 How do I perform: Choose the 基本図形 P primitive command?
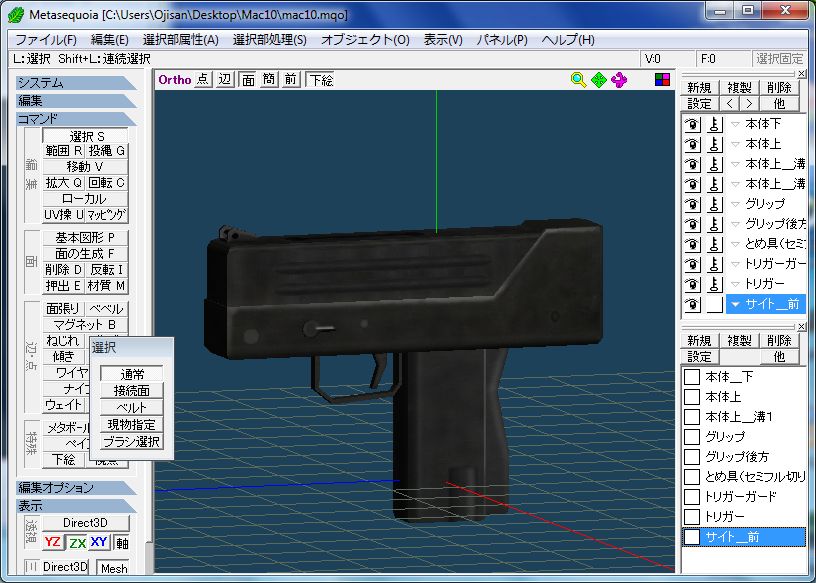pyautogui.click(x=85, y=238)
